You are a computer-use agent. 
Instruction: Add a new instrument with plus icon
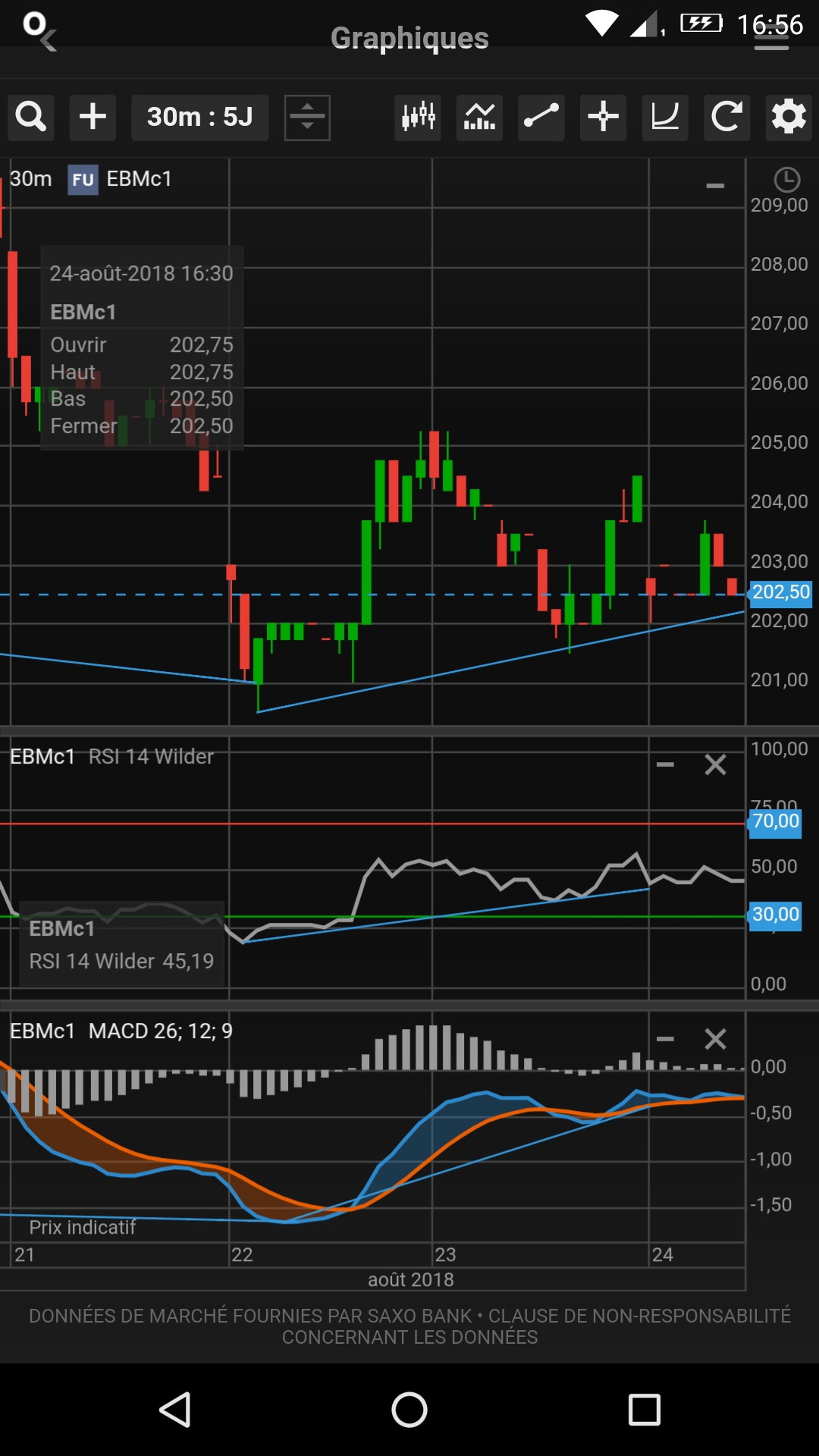click(x=93, y=118)
